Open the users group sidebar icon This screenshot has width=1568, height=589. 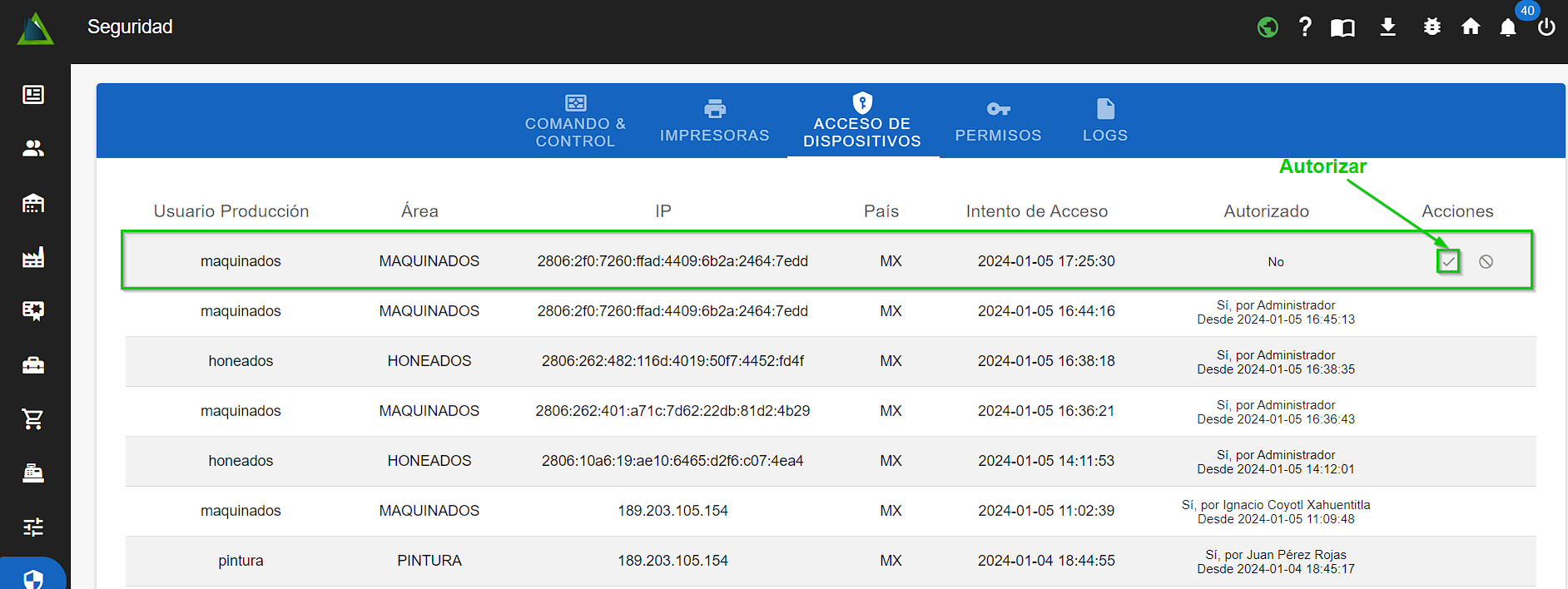pyautogui.click(x=33, y=148)
